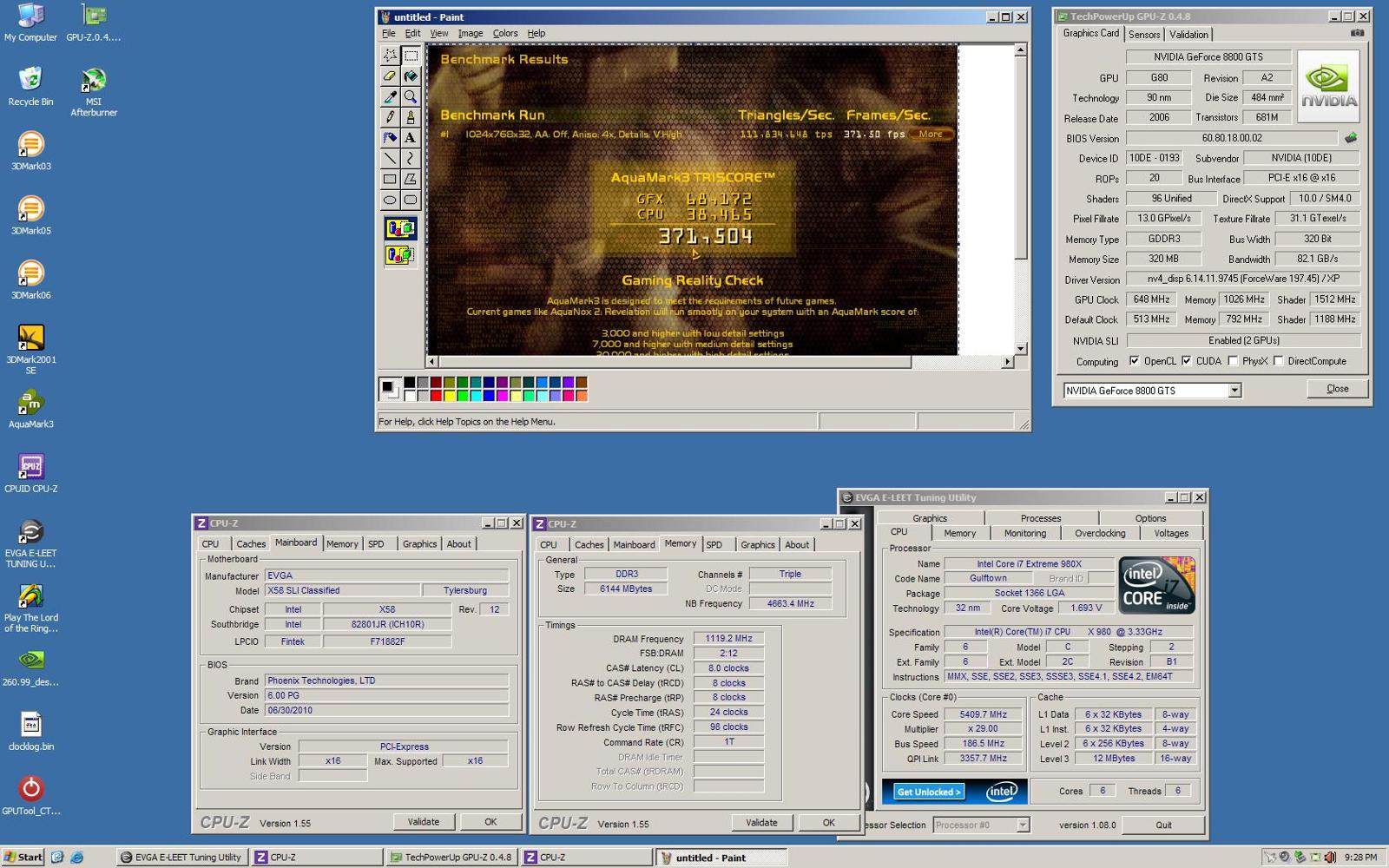Click Close button in GPU-Z
This screenshot has height=868, width=1389.
1337,389
